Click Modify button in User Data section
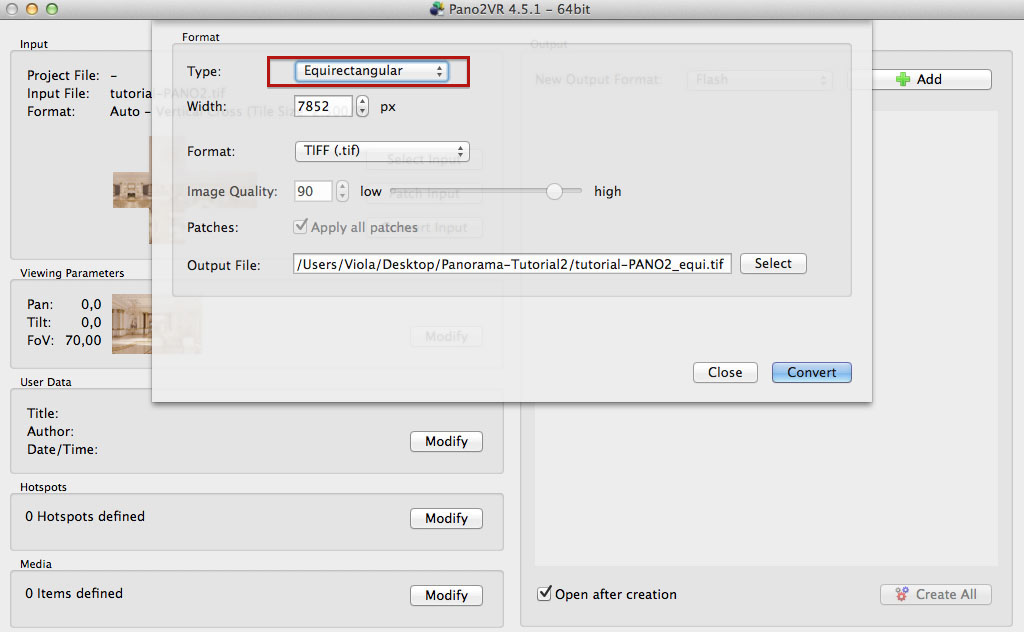The height and width of the screenshot is (632, 1024). (x=447, y=441)
